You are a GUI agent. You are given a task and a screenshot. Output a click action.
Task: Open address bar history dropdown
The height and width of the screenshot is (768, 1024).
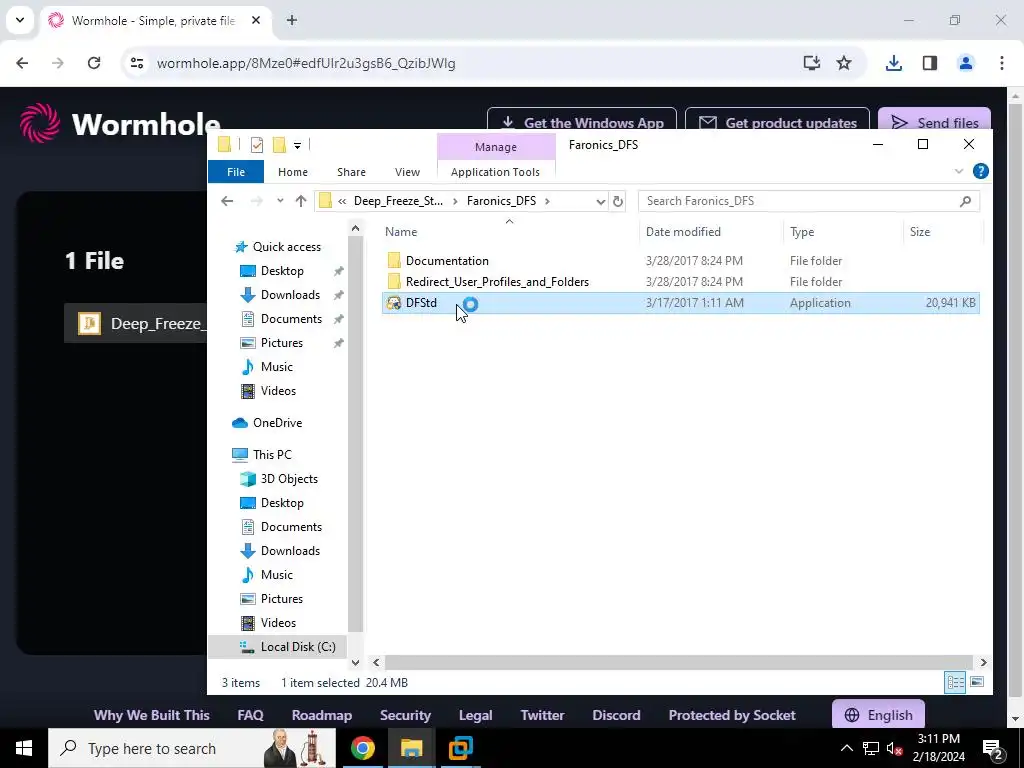(601, 201)
